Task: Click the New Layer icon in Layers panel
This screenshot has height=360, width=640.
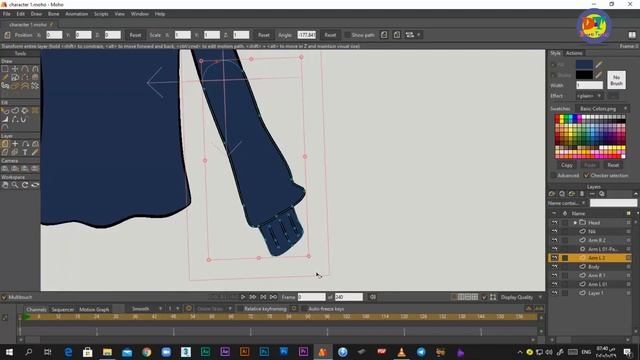Action: tap(552, 194)
